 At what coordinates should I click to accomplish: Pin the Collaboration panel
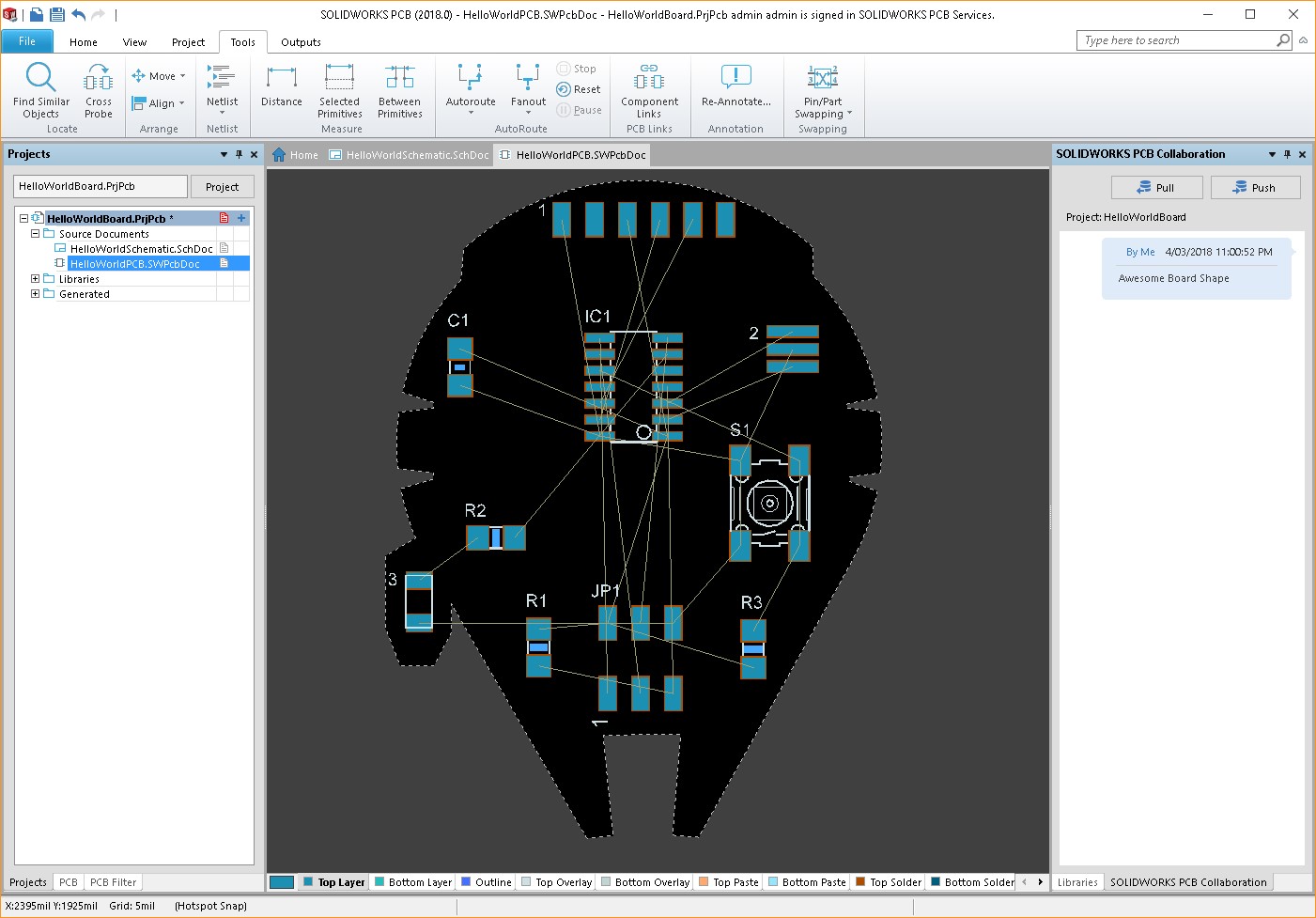1287,154
